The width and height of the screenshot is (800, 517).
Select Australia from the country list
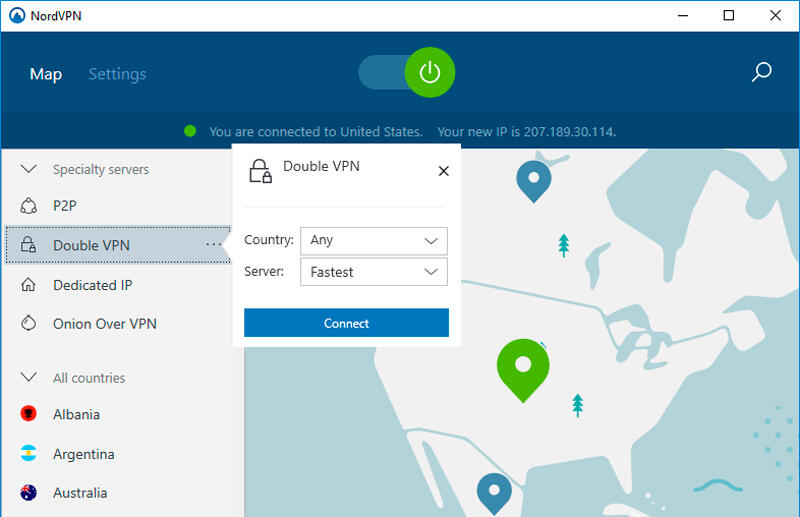click(80, 493)
